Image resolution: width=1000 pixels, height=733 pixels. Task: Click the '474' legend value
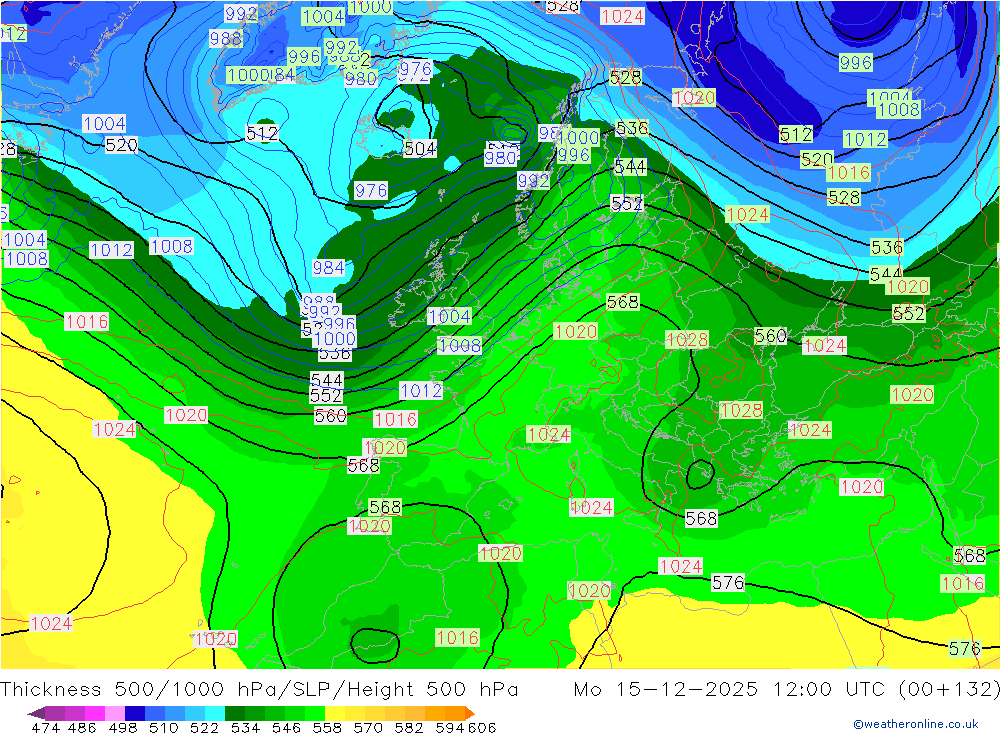45,727
